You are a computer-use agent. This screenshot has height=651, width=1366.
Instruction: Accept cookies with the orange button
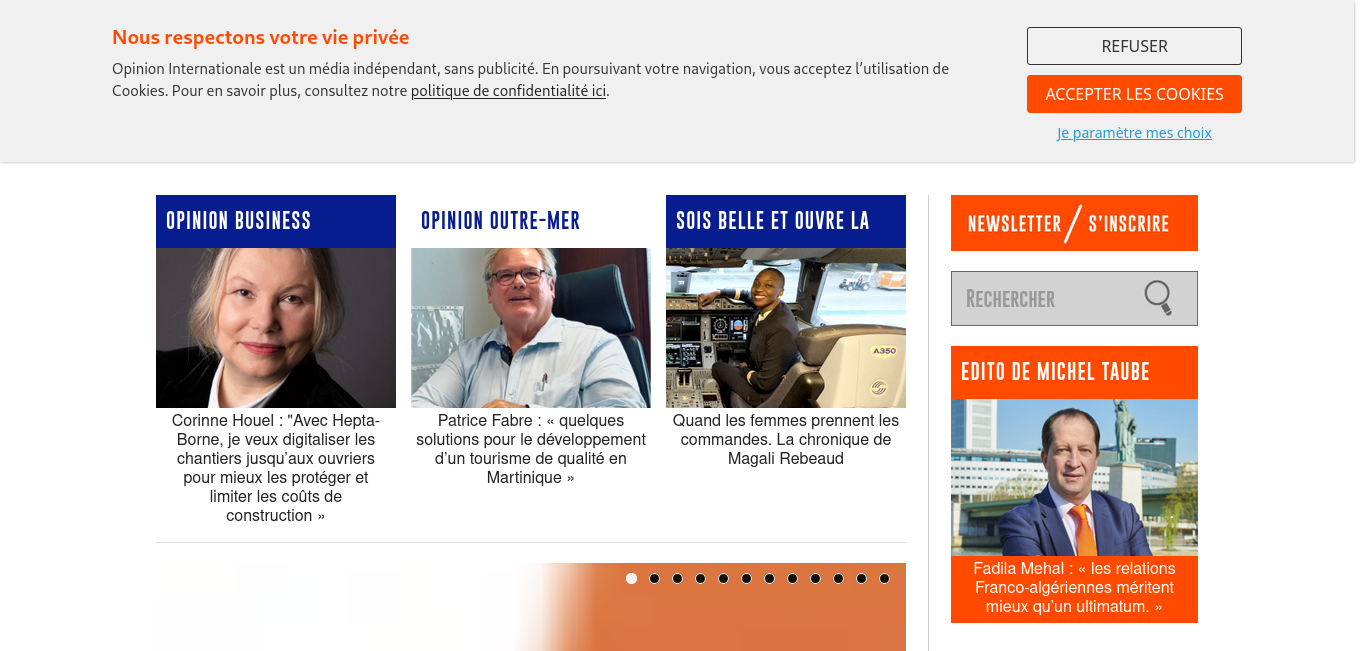click(1134, 94)
